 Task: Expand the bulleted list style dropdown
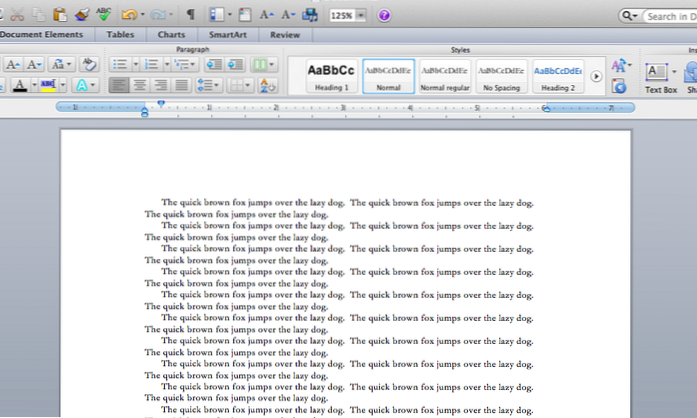pyautogui.click(x=134, y=65)
